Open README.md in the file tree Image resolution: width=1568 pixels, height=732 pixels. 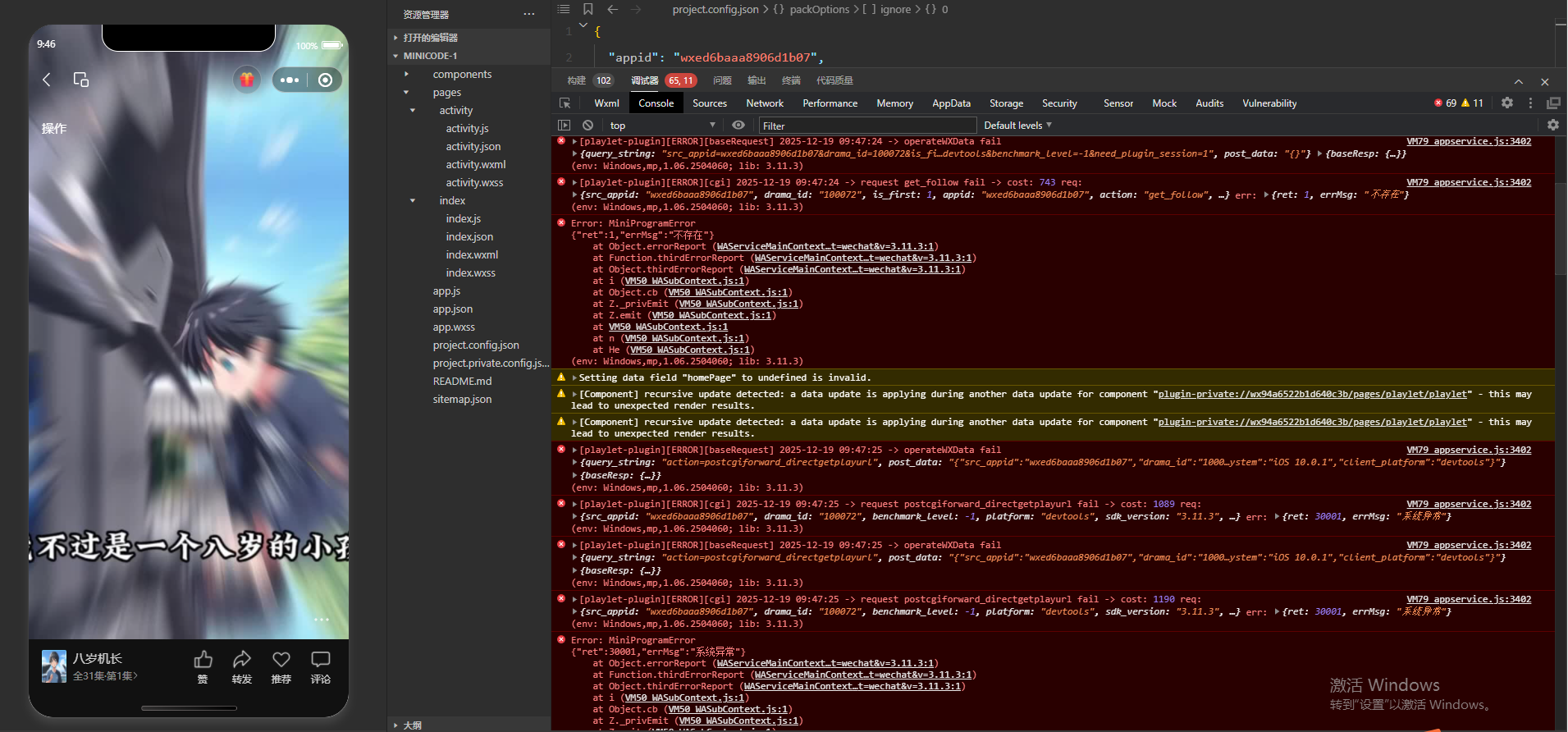pyautogui.click(x=462, y=382)
